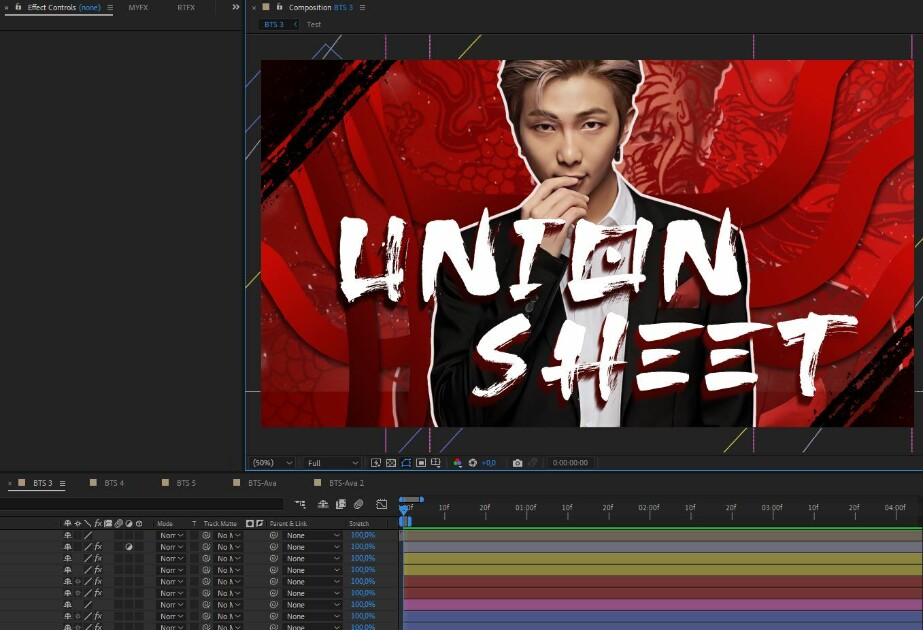The height and width of the screenshot is (630, 923).
Task: Click the 02:00f mark on time ruler
Action: click(x=649, y=508)
